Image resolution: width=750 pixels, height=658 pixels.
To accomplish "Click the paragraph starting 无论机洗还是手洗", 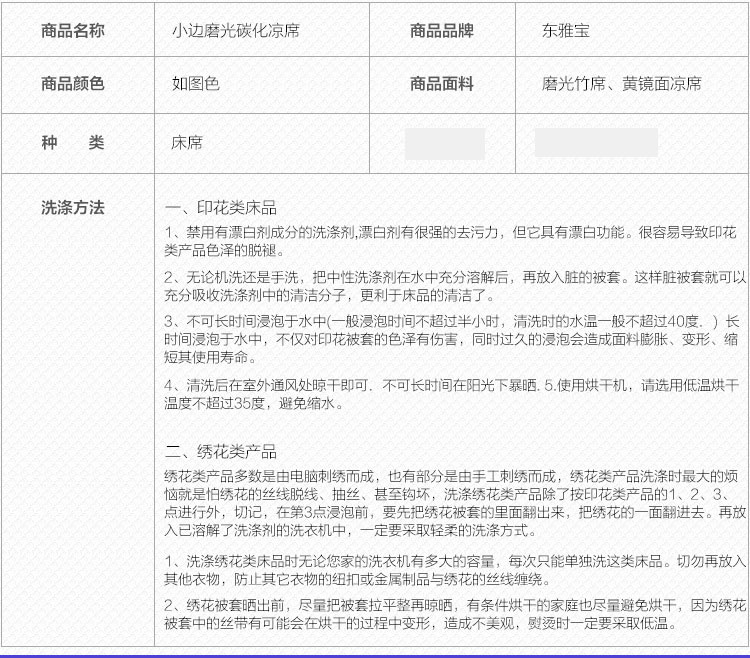I will click(x=450, y=285).
